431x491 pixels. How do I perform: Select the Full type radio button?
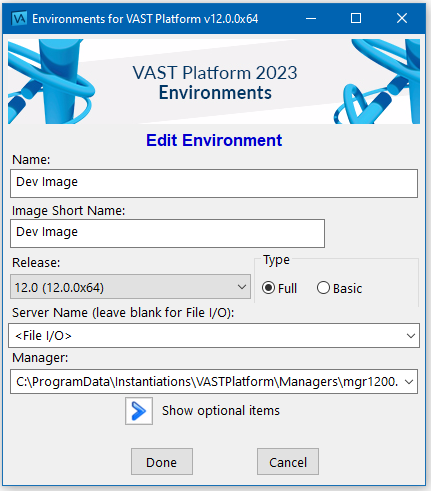point(269,288)
